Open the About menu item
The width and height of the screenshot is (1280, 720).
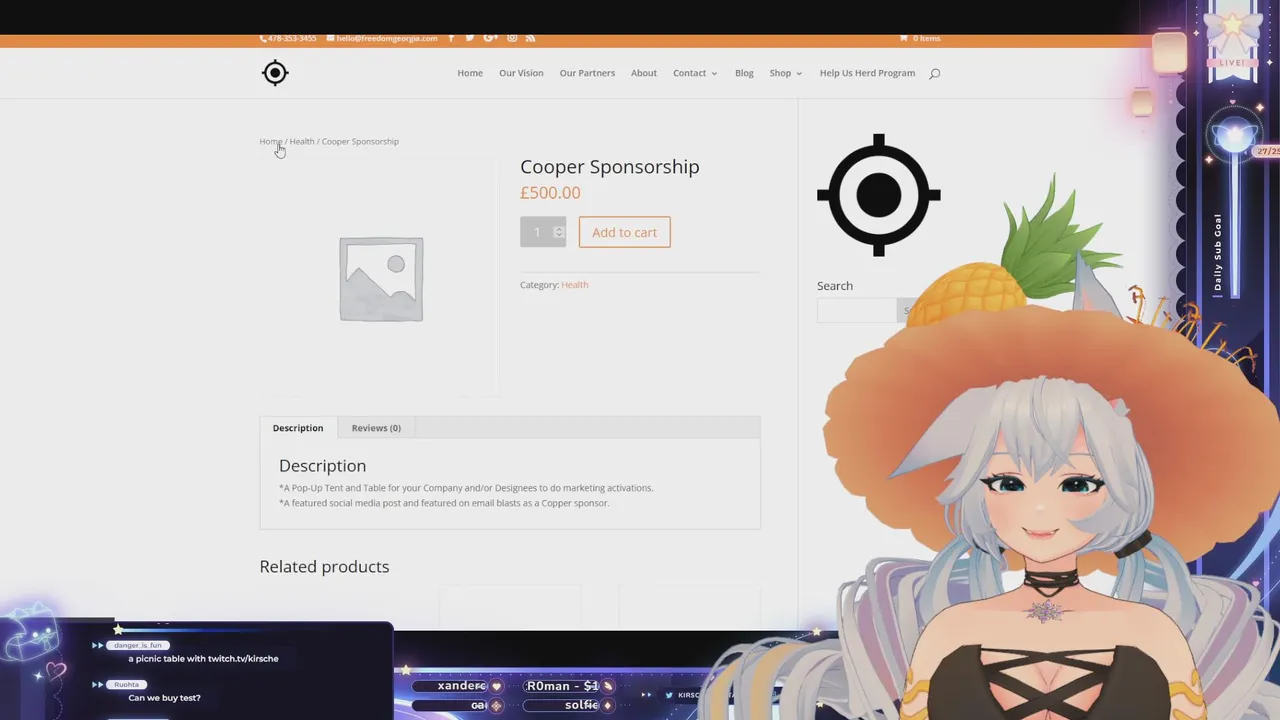click(x=644, y=73)
